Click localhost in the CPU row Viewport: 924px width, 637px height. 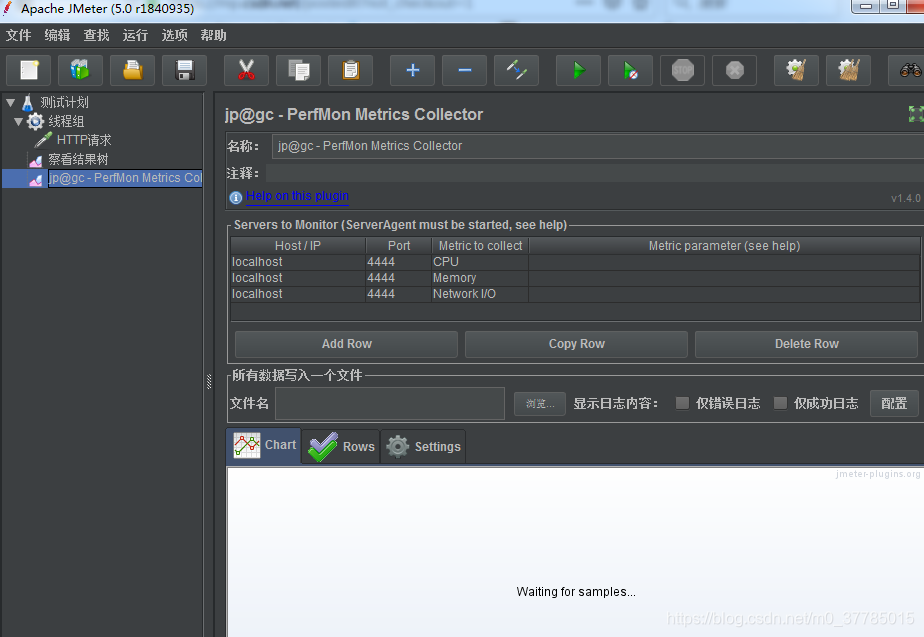point(298,262)
